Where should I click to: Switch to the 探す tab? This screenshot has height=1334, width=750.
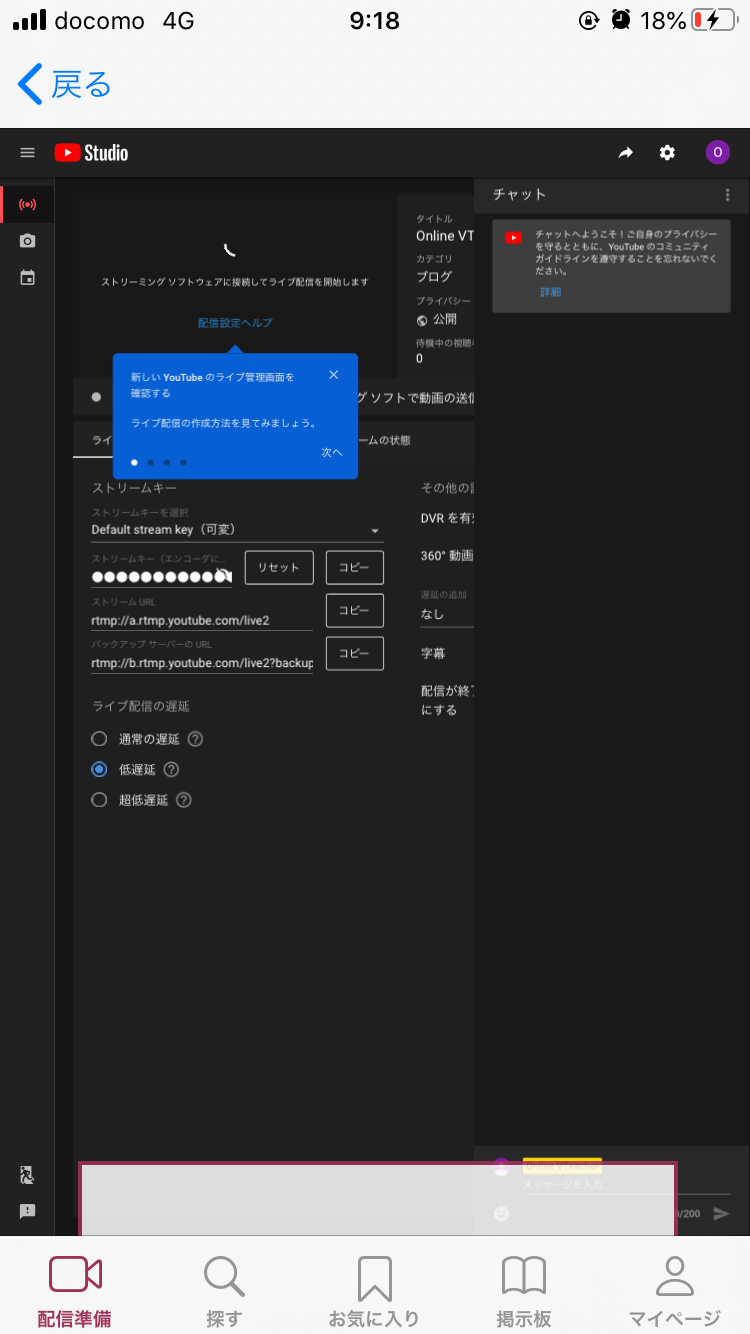click(224, 1290)
